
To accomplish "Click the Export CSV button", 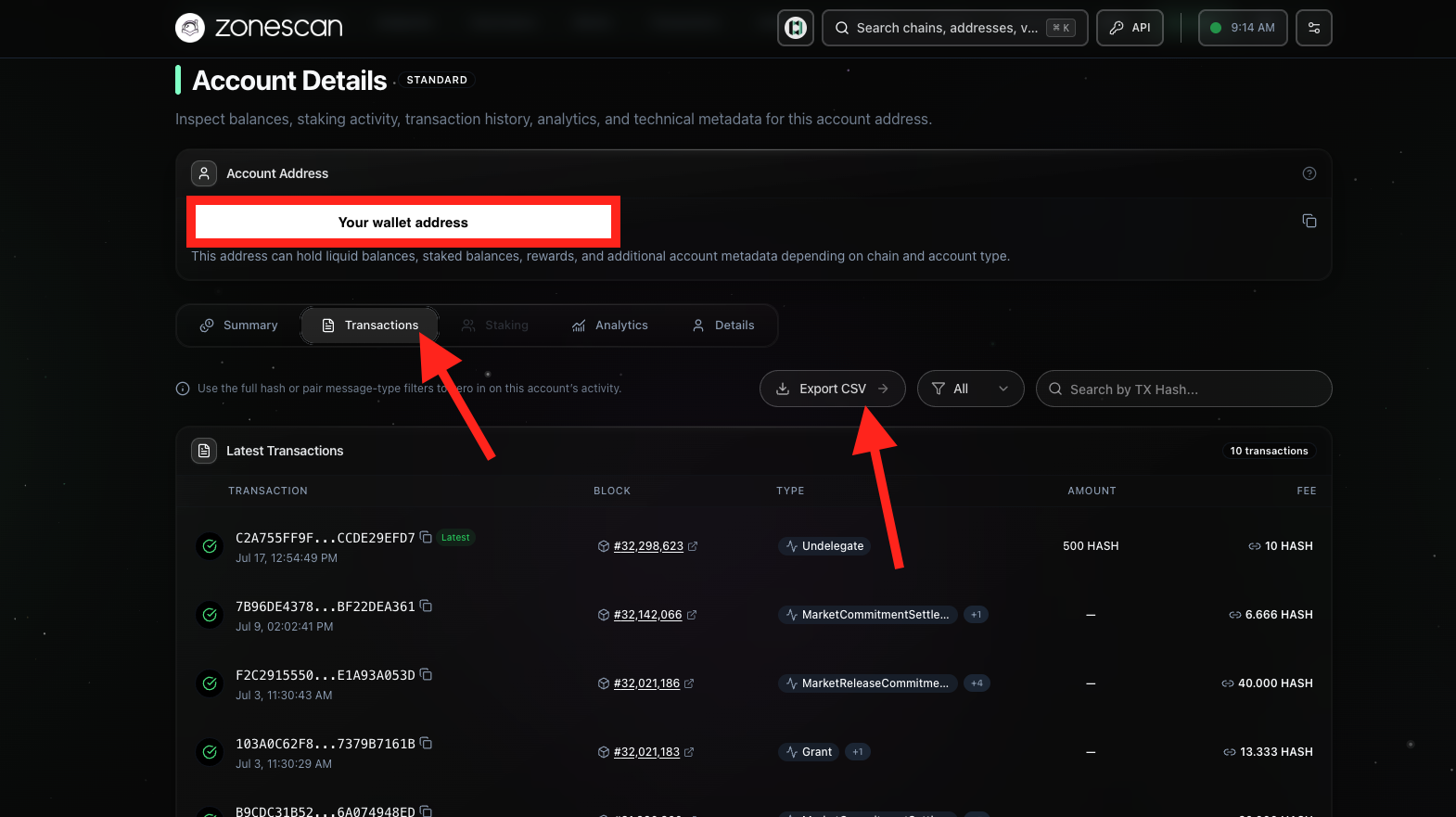I will 833,389.
